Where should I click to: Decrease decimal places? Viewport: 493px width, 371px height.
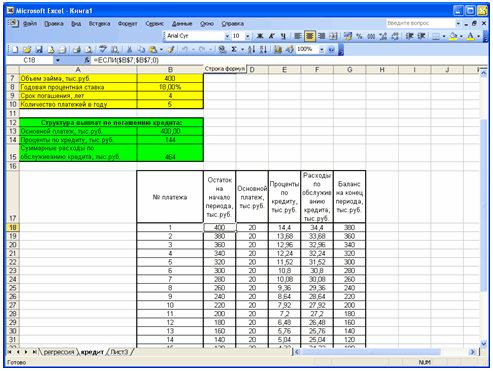[x=395, y=36]
